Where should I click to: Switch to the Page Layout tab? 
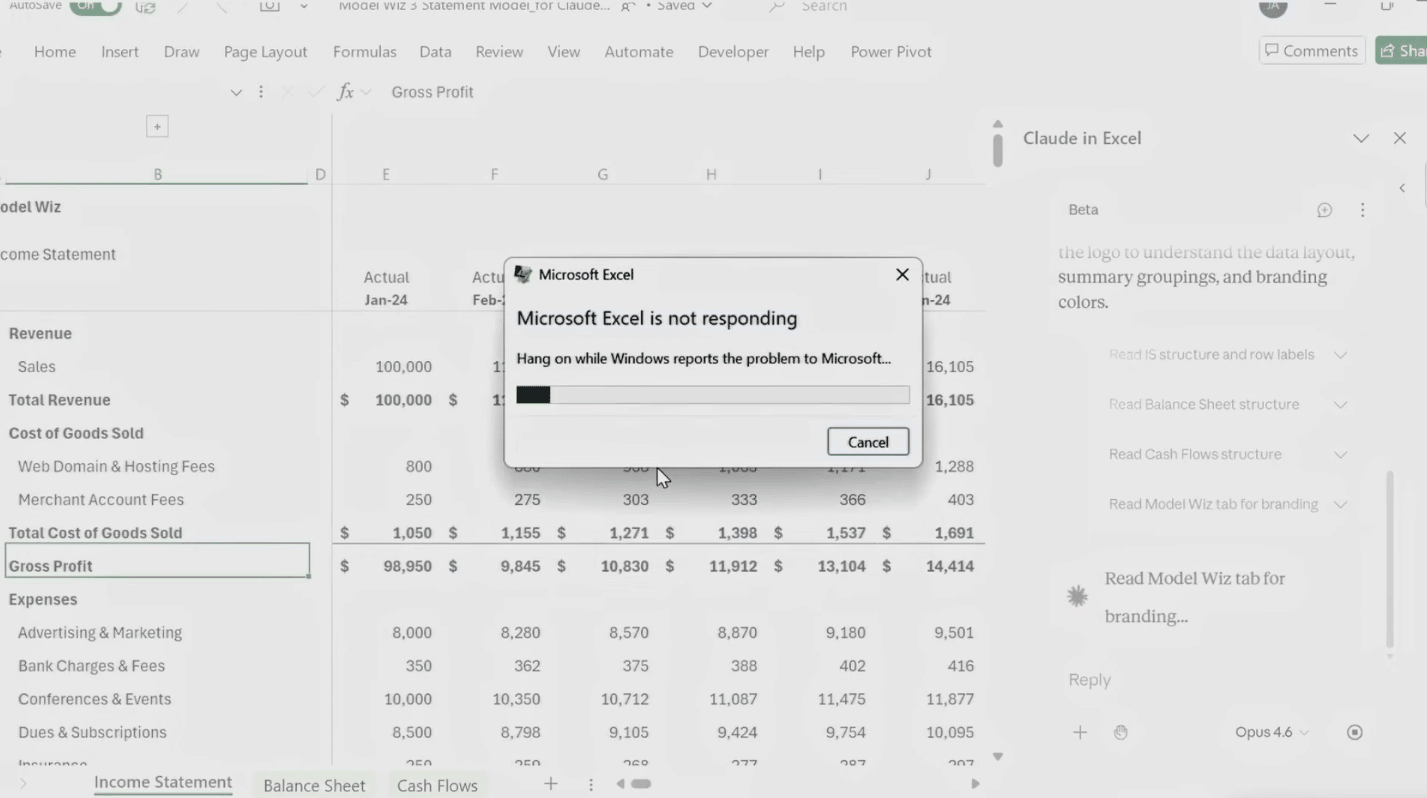[266, 52]
